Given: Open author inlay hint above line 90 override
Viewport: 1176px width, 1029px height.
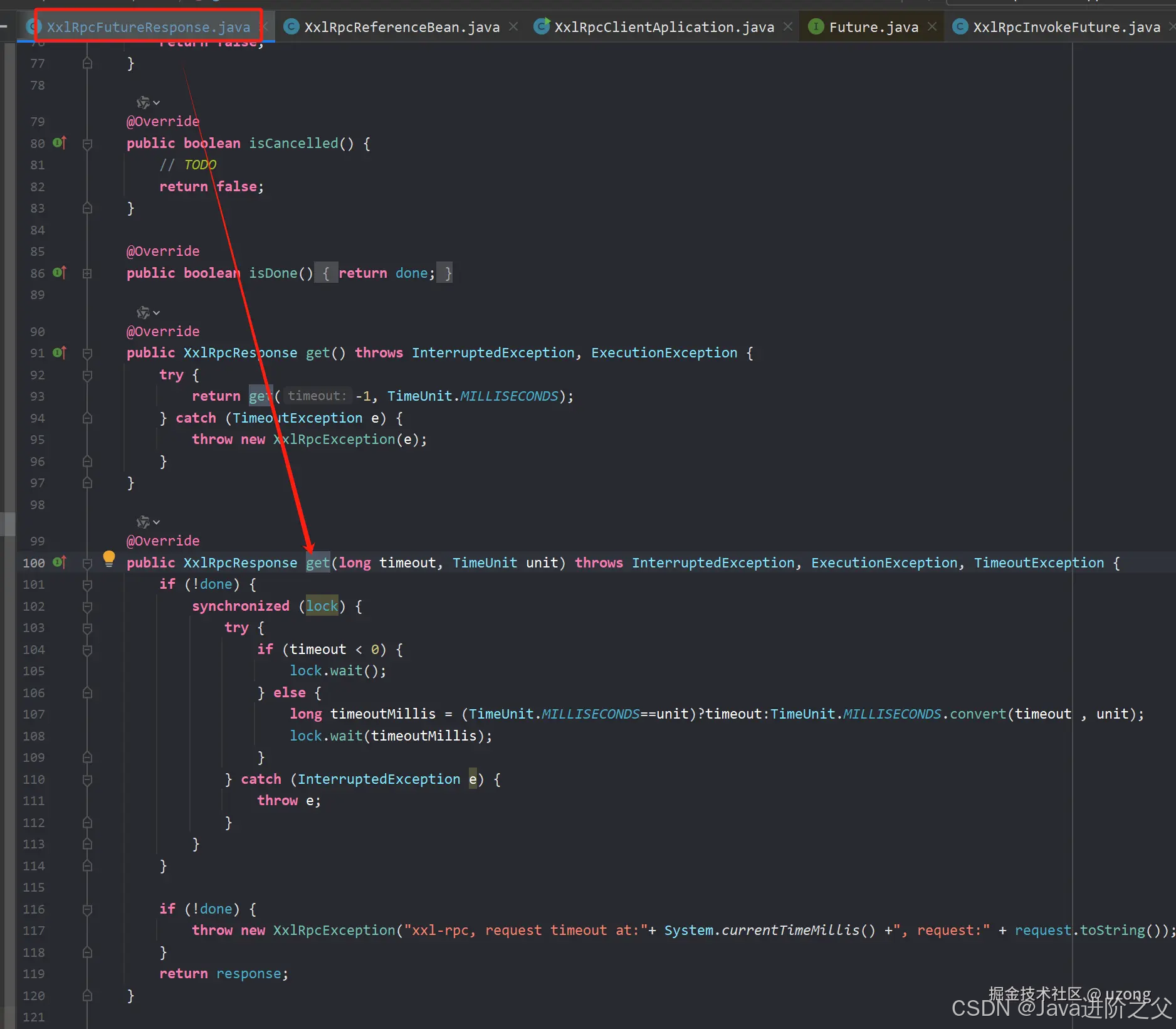Looking at the screenshot, I should click(x=148, y=312).
